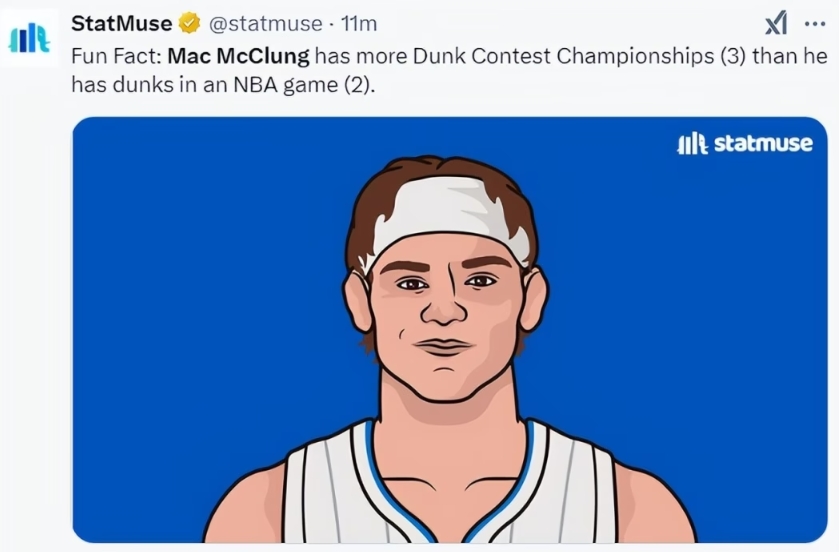The image size is (839, 552).
Task: Click the statmuse bars logo in image
Action: (x=692, y=144)
